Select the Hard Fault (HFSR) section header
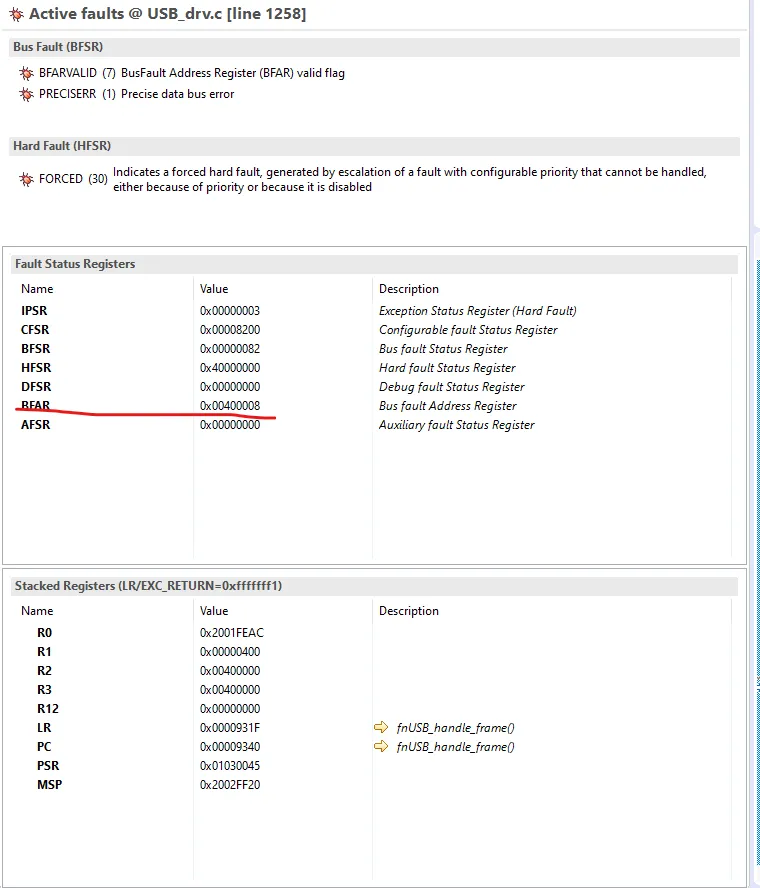760x888 pixels. click(x=374, y=146)
